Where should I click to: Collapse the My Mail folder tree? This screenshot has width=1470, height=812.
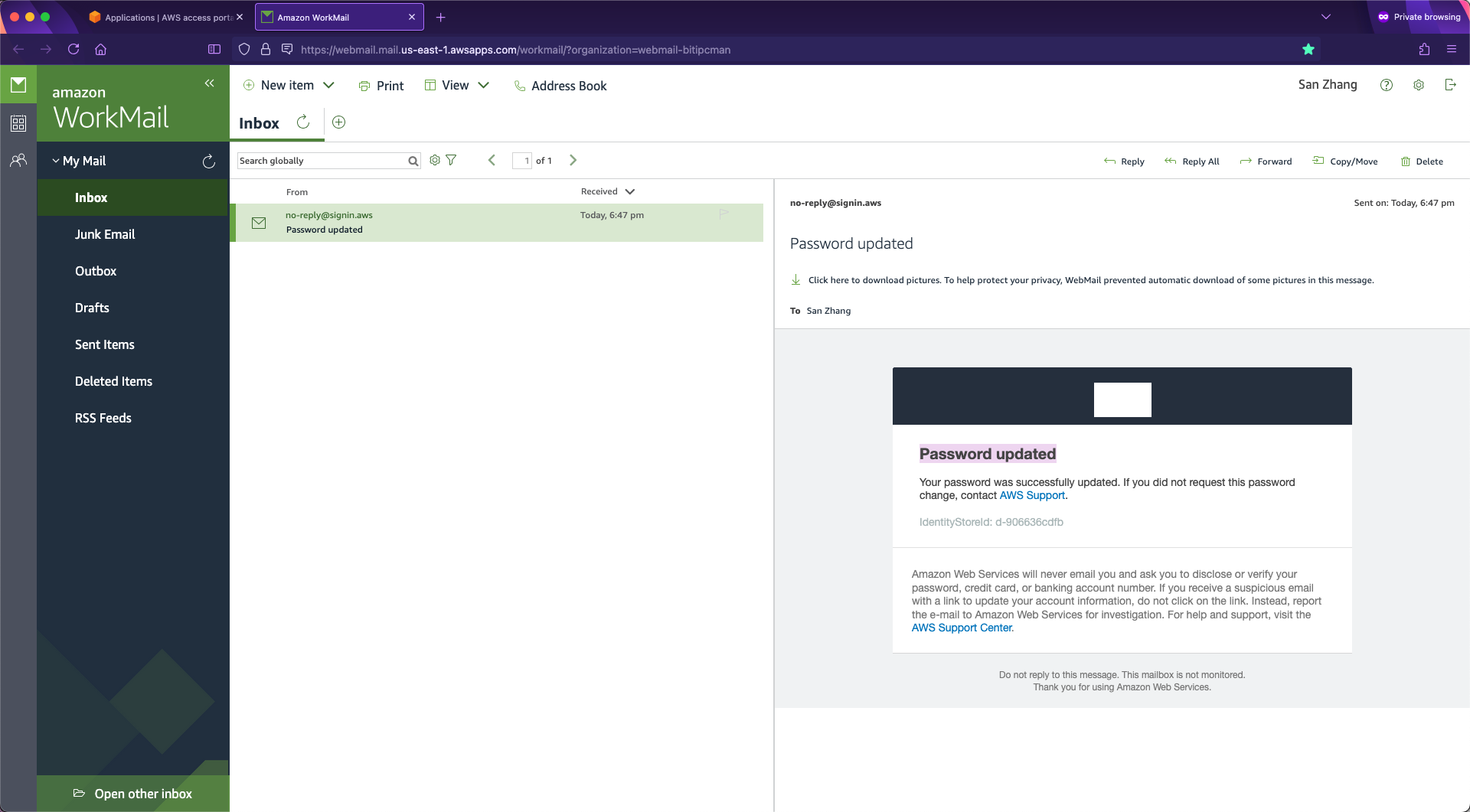55,161
